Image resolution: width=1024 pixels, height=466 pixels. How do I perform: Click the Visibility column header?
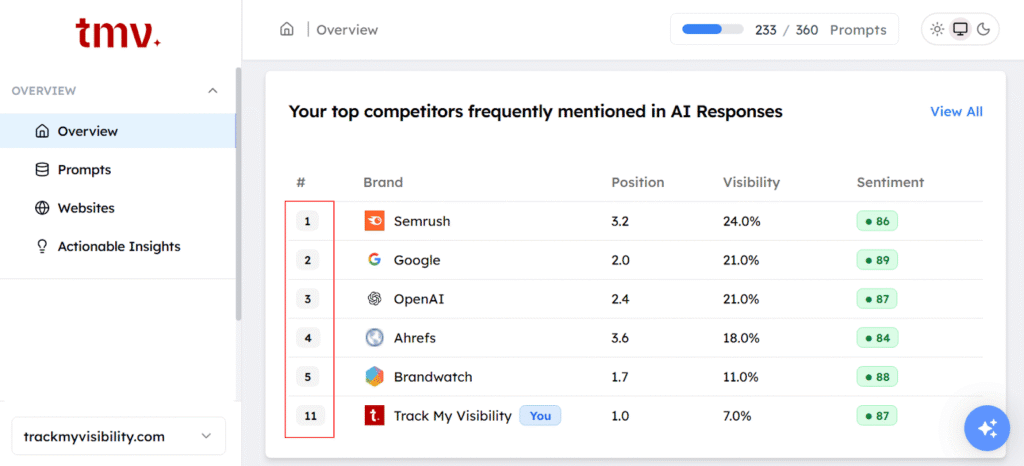751,182
